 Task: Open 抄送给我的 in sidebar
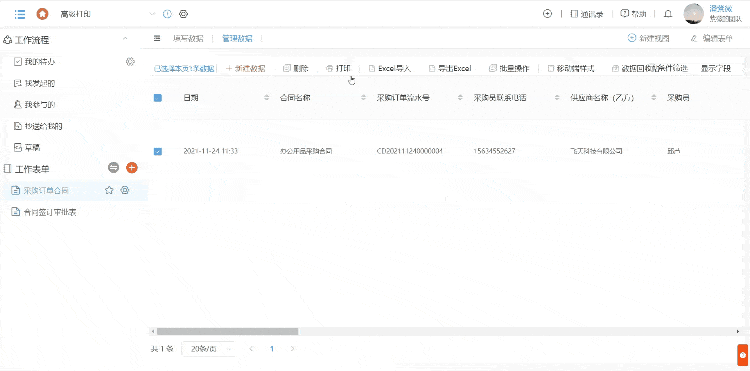point(38,126)
